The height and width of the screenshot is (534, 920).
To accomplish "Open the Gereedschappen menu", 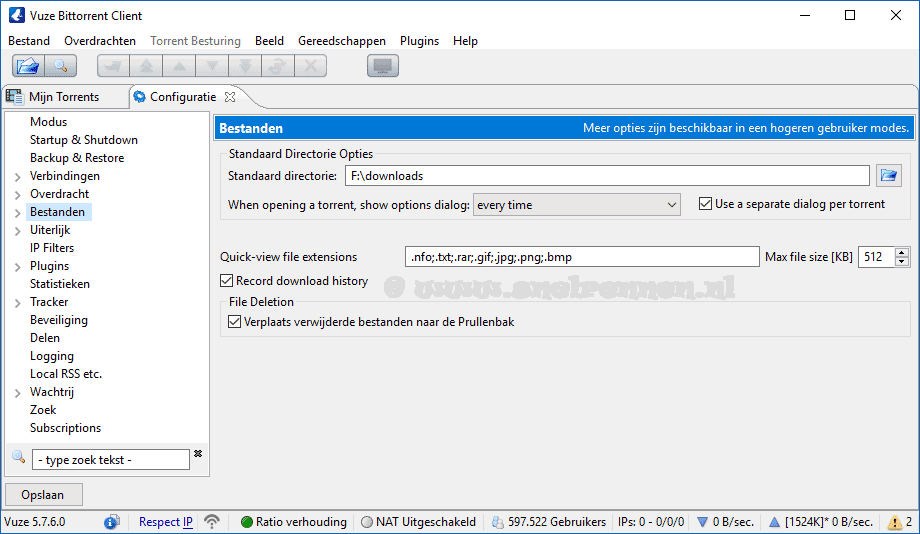I will coord(342,40).
